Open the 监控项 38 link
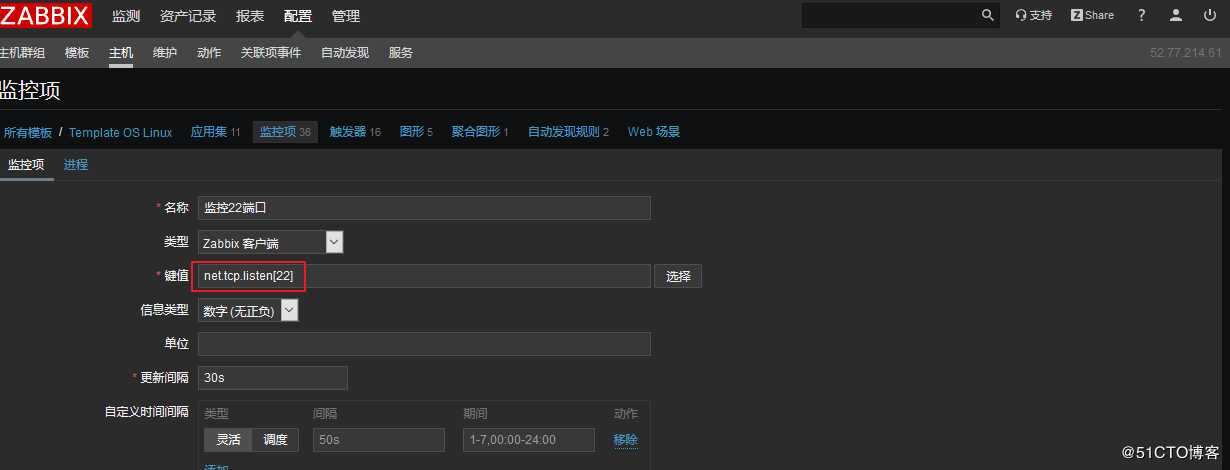1230x470 pixels. (x=285, y=132)
